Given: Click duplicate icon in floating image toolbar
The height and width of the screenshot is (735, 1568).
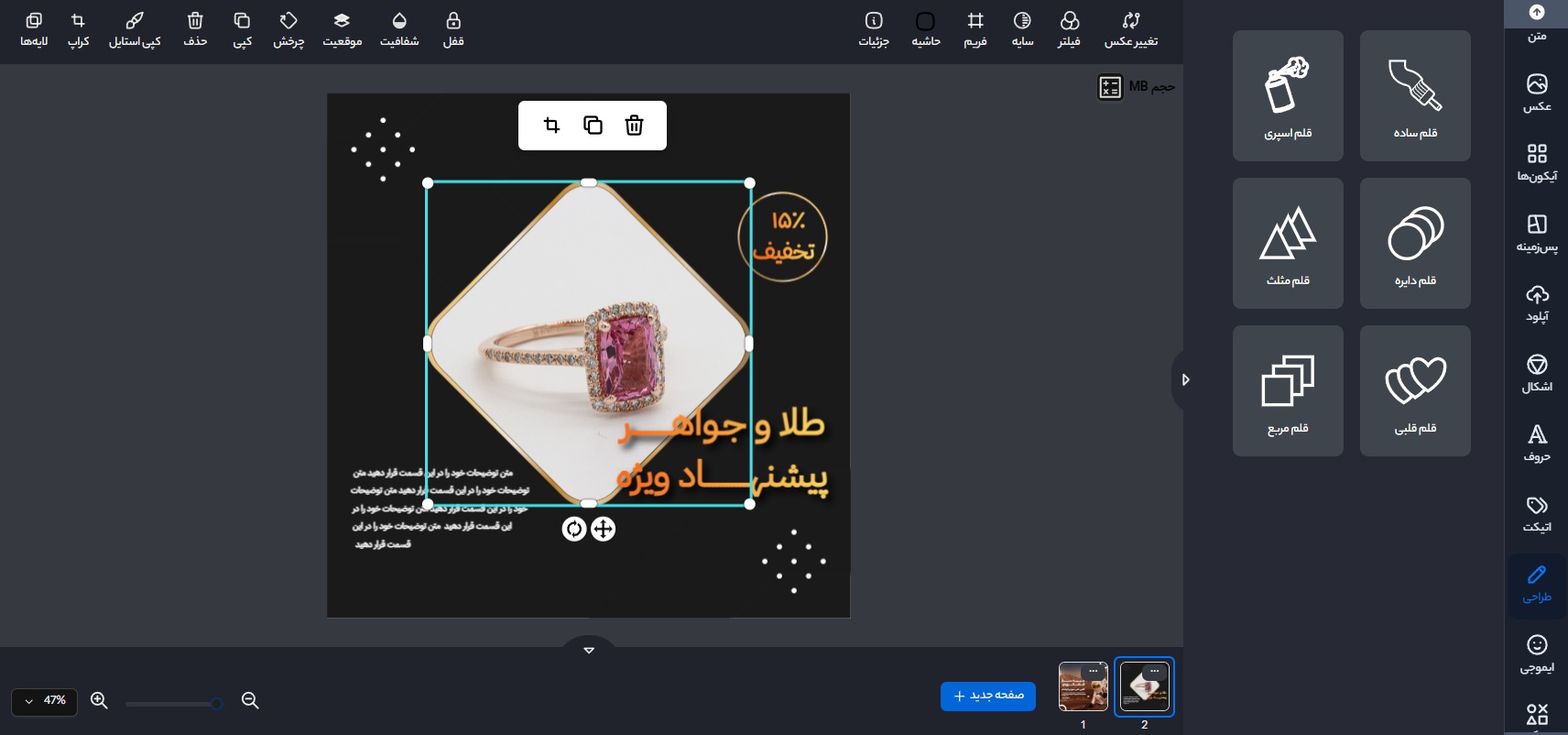Looking at the screenshot, I should [x=593, y=126].
